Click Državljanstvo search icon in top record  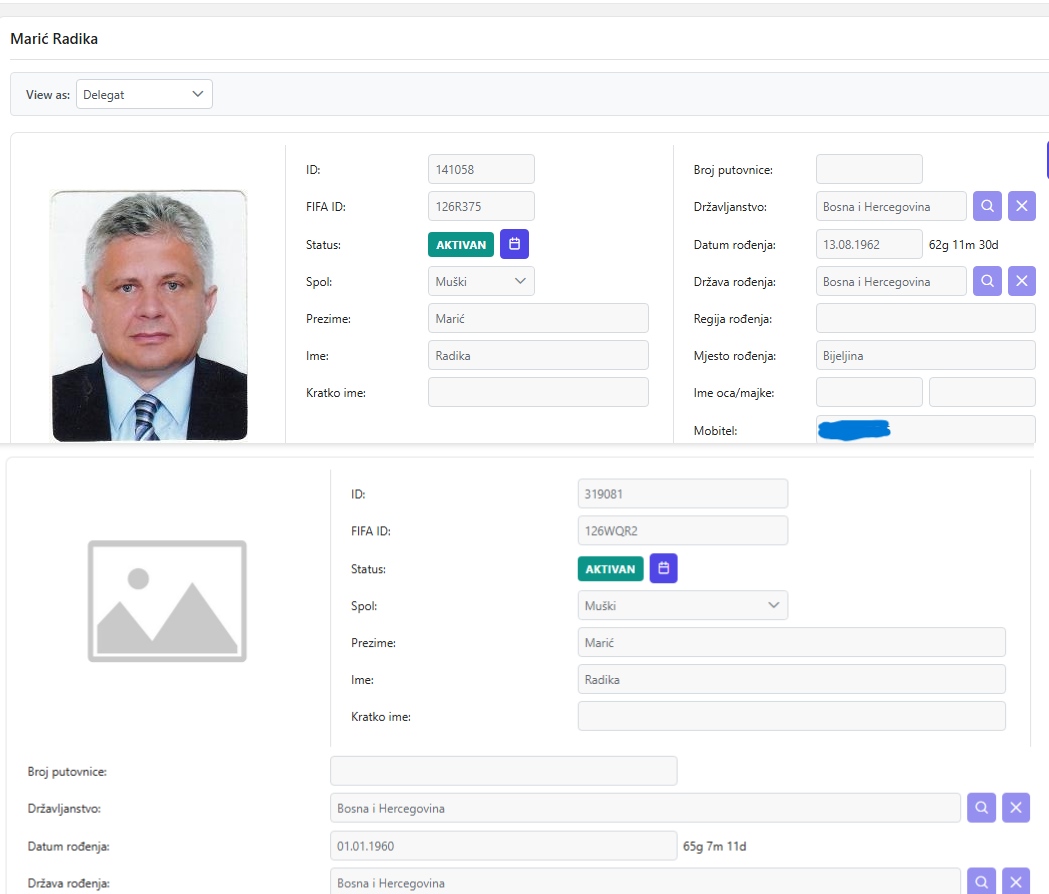987,206
